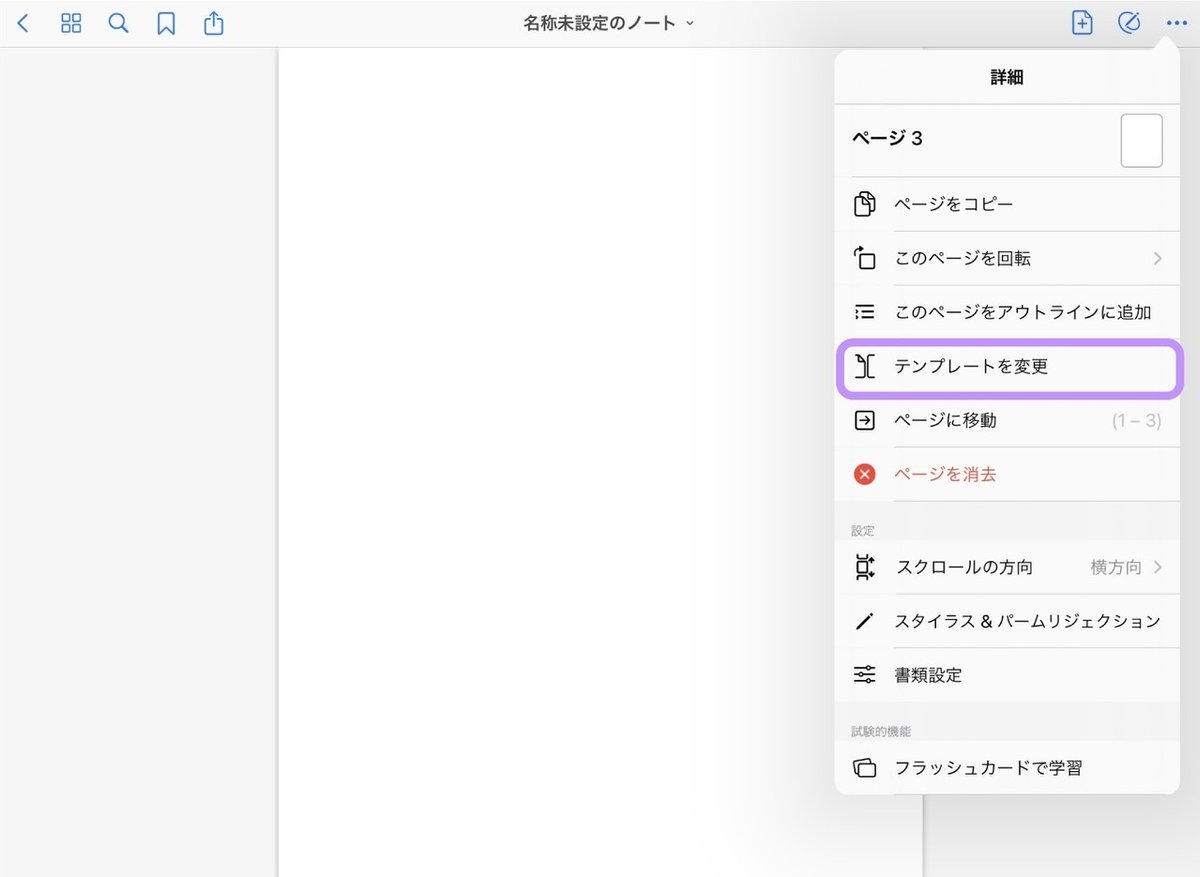Screen dimensions: 1200x877
Task: Open the search tool
Action: tap(117, 22)
